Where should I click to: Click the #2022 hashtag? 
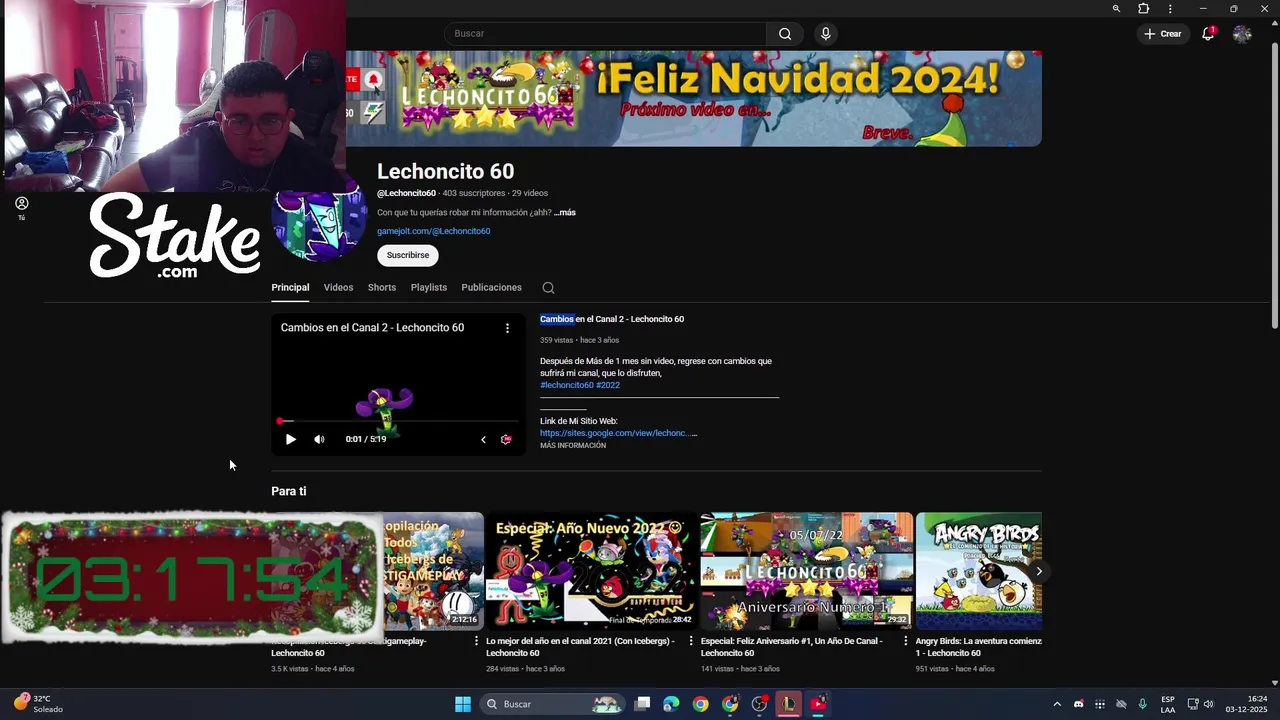[x=608, y=385]
